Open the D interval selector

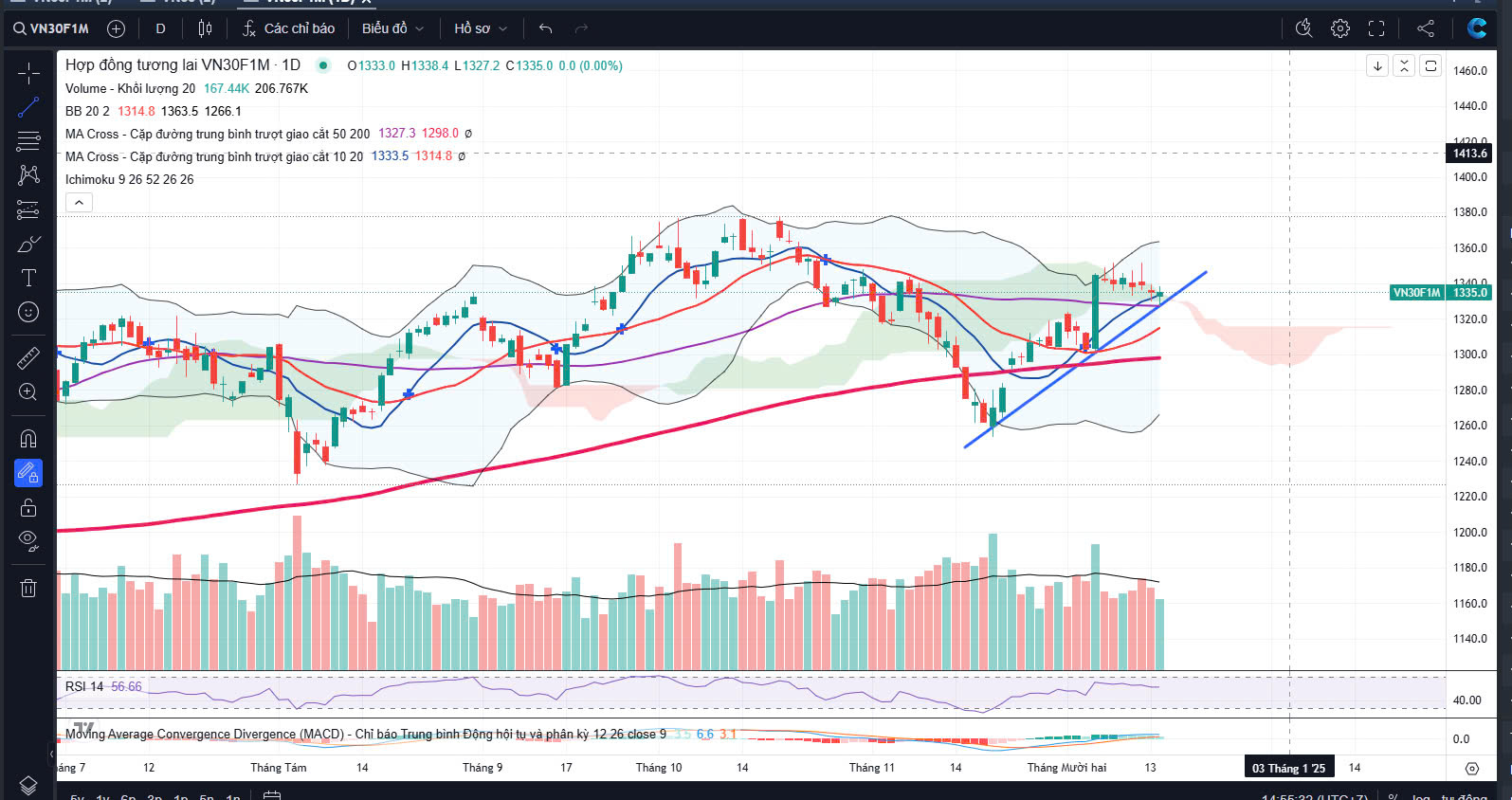click(x=160, y=28)
